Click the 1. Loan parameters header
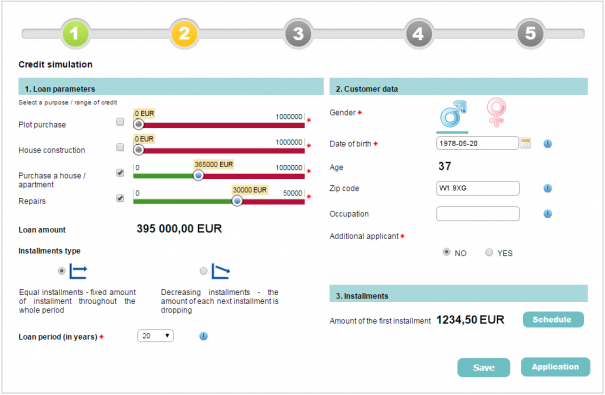The image size is (605, 395). 171,87
